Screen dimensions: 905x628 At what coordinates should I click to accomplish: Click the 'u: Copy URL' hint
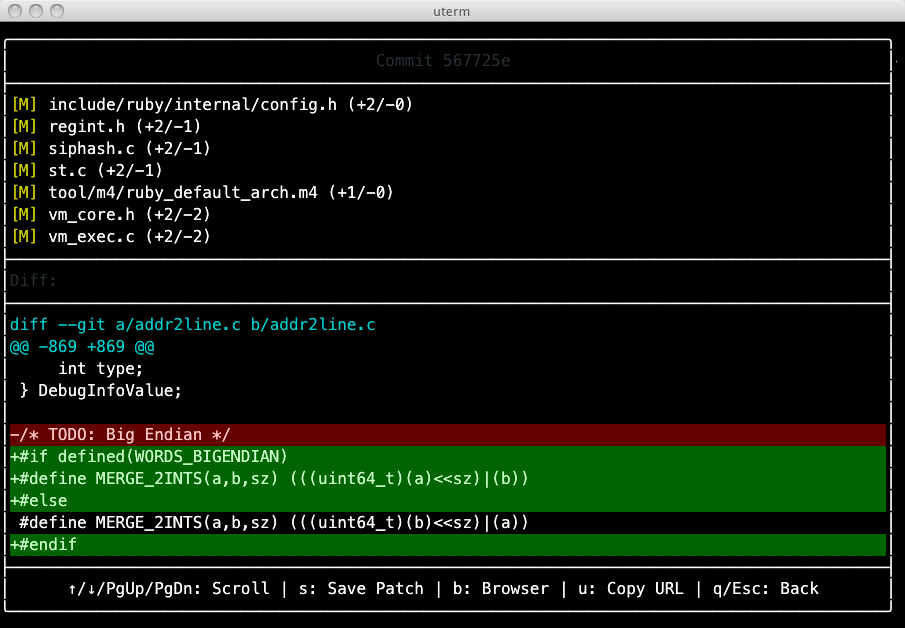point(631,589)
